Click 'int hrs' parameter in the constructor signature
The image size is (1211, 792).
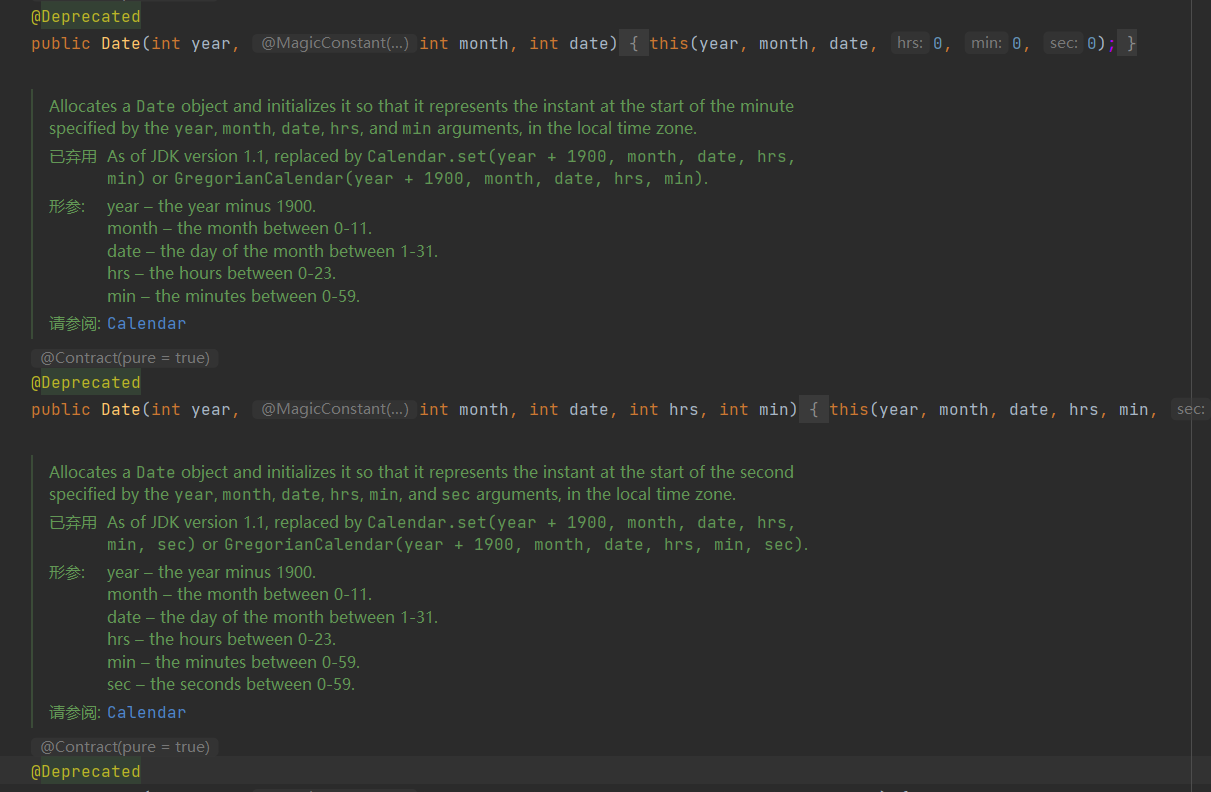(x=664, y=410)
